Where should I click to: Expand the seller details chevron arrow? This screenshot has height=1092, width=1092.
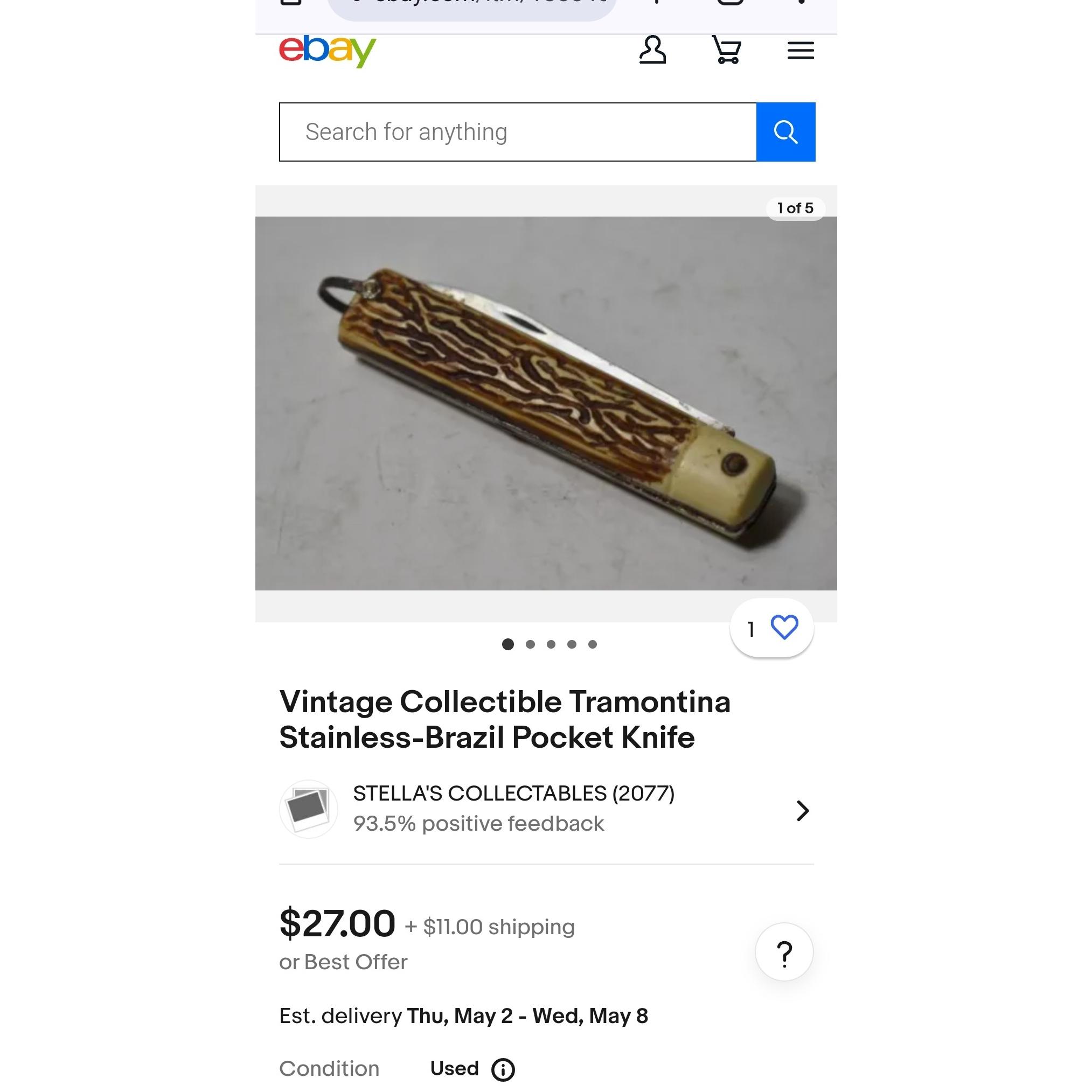click(803, 811)
